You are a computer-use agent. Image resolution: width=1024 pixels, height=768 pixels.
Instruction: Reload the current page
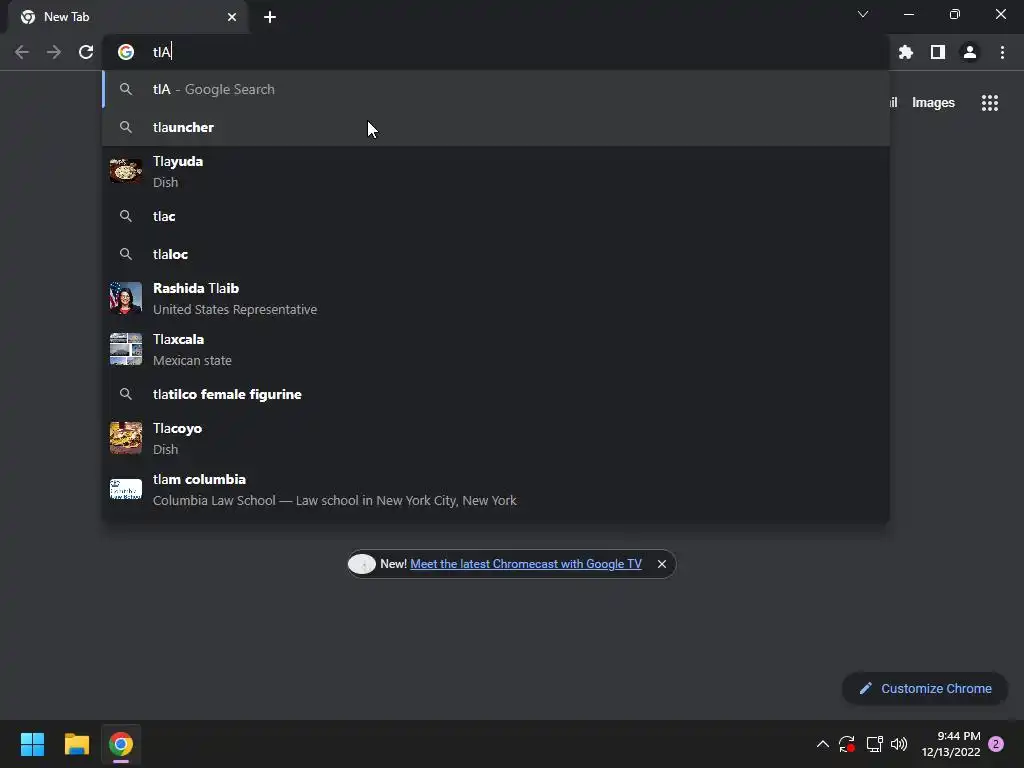(x=86, y=52)
